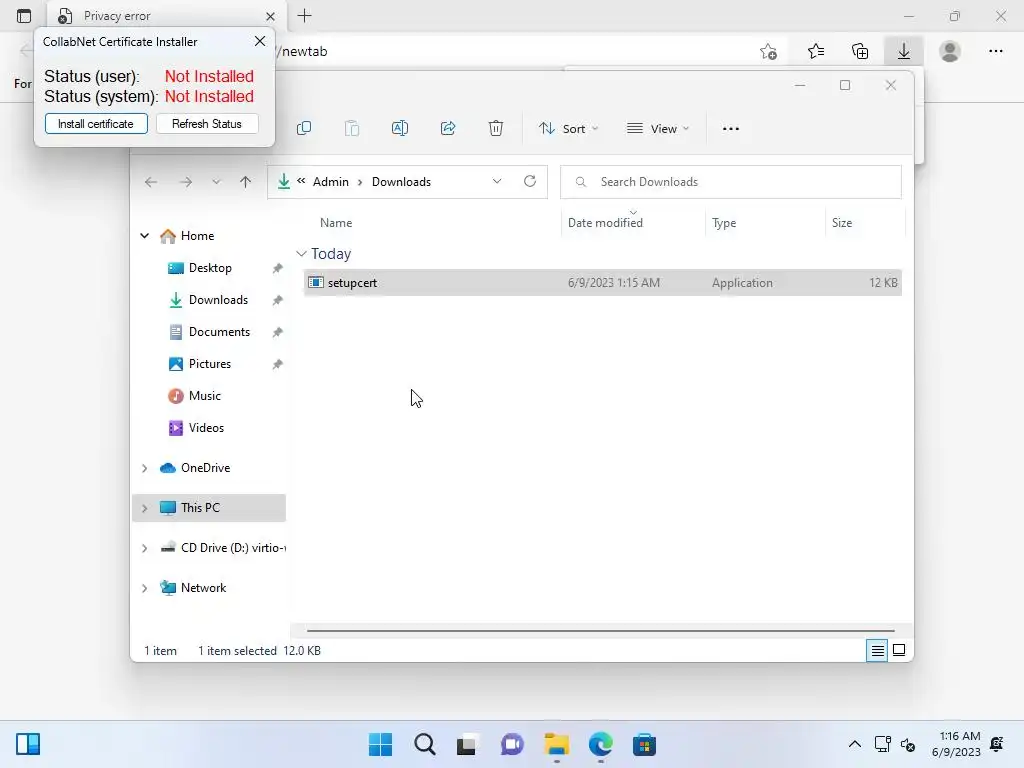Open Edge Settings and more menu
Image resolution: width=1024 pixels, height=768 pixels.
[x=996, y=51]
